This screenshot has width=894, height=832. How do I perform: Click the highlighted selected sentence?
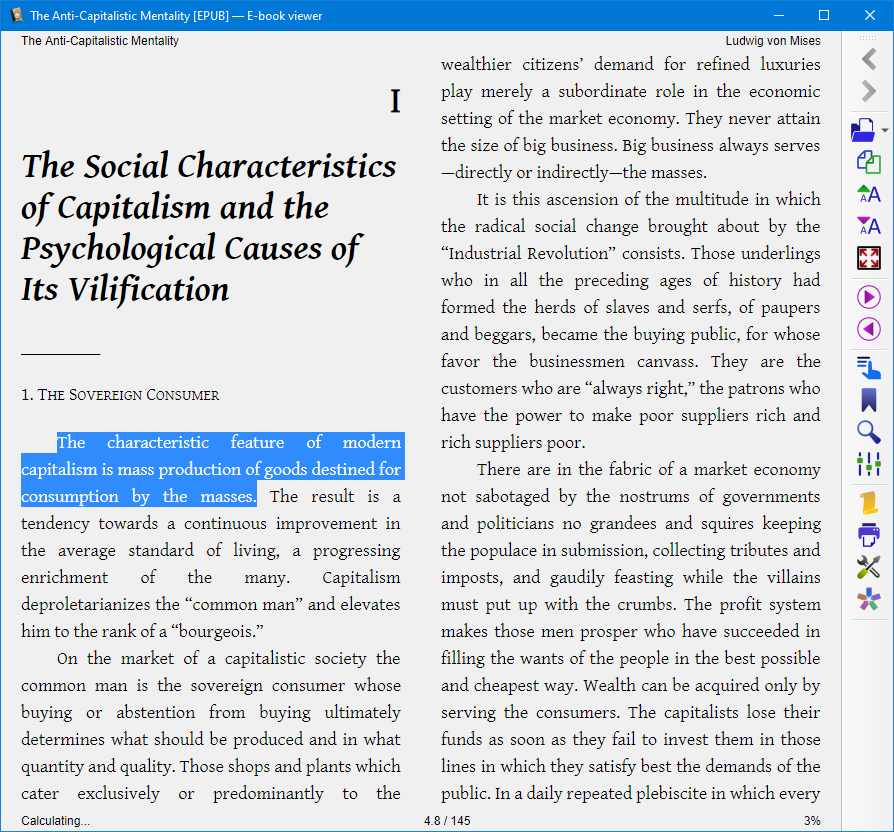pyautogui.click(x=212, y=469)
